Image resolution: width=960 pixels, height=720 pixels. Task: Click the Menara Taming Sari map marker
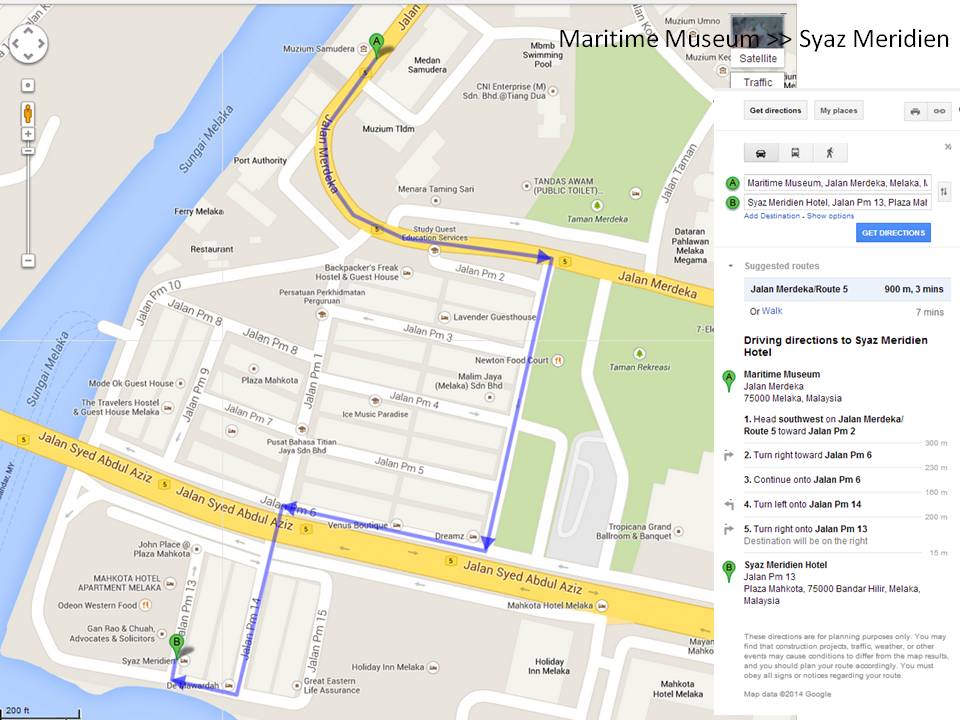point(435,201)
